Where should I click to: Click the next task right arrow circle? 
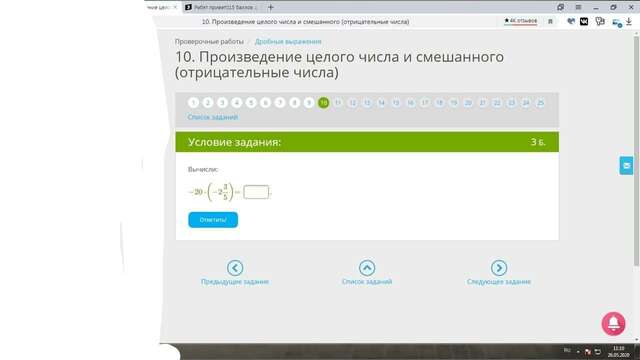[499, 268]
